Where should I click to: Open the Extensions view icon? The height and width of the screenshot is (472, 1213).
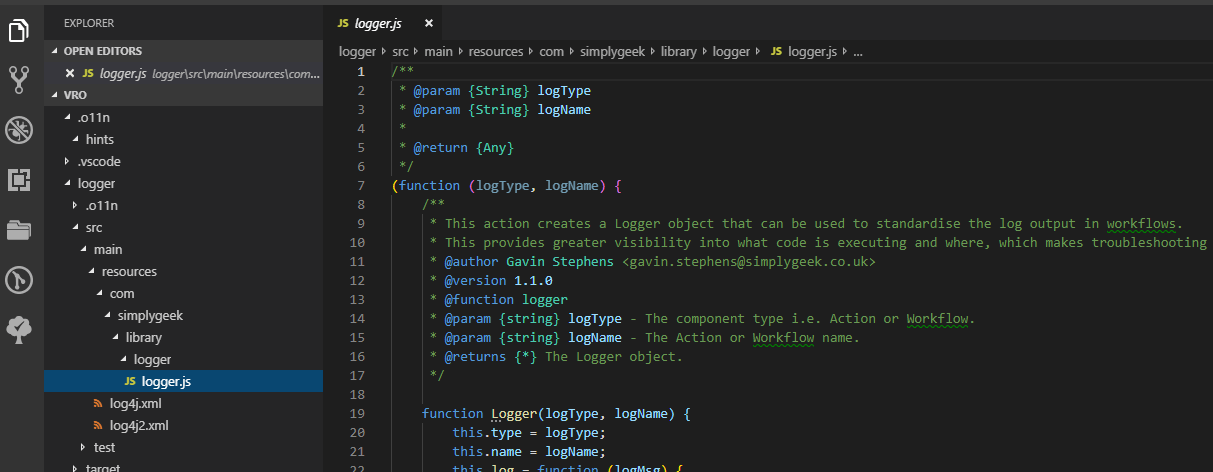(19, 180)
